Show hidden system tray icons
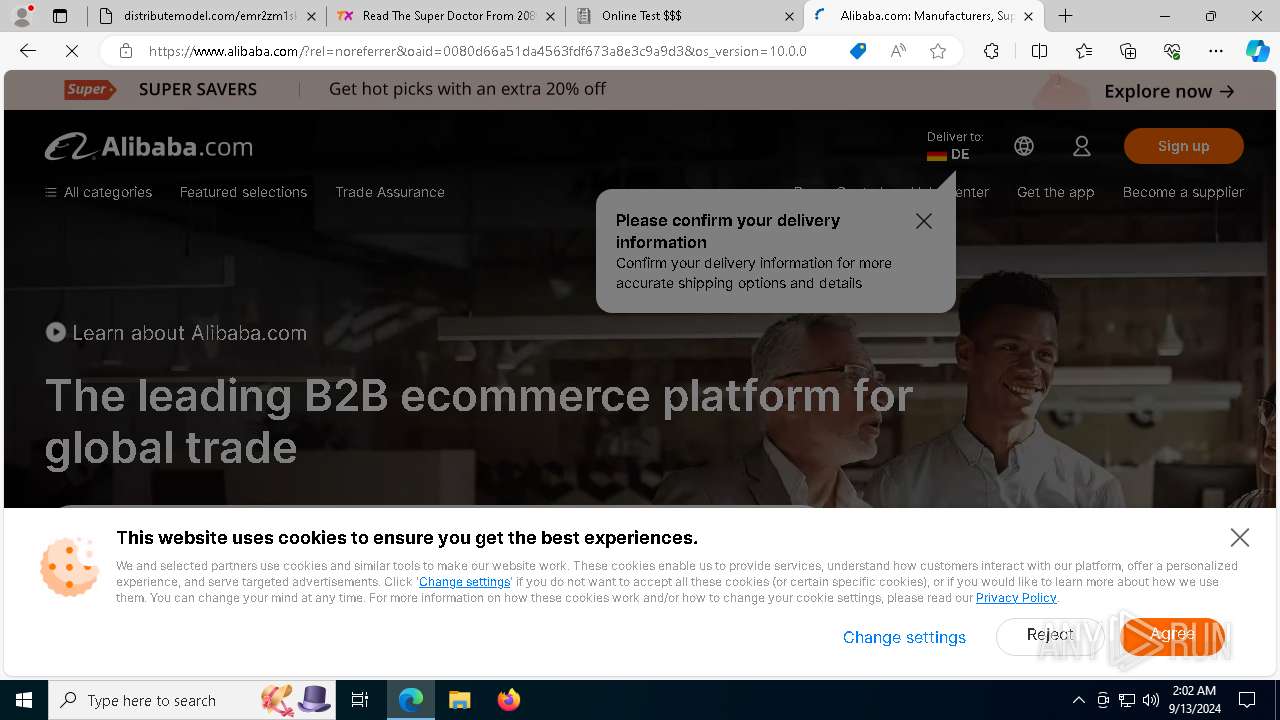 [x=1078, y=700]
